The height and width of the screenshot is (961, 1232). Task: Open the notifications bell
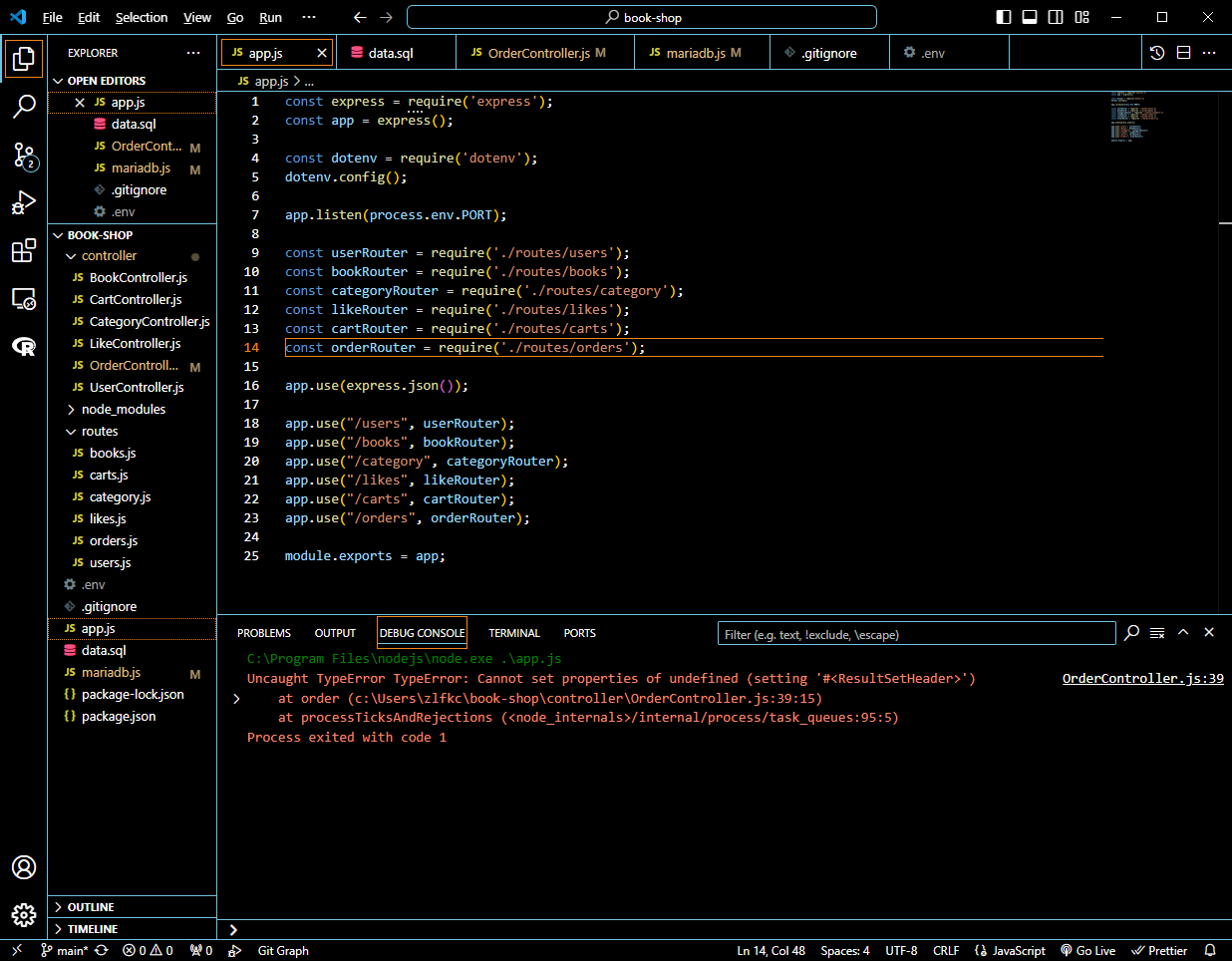click(x=1210, y=950)
